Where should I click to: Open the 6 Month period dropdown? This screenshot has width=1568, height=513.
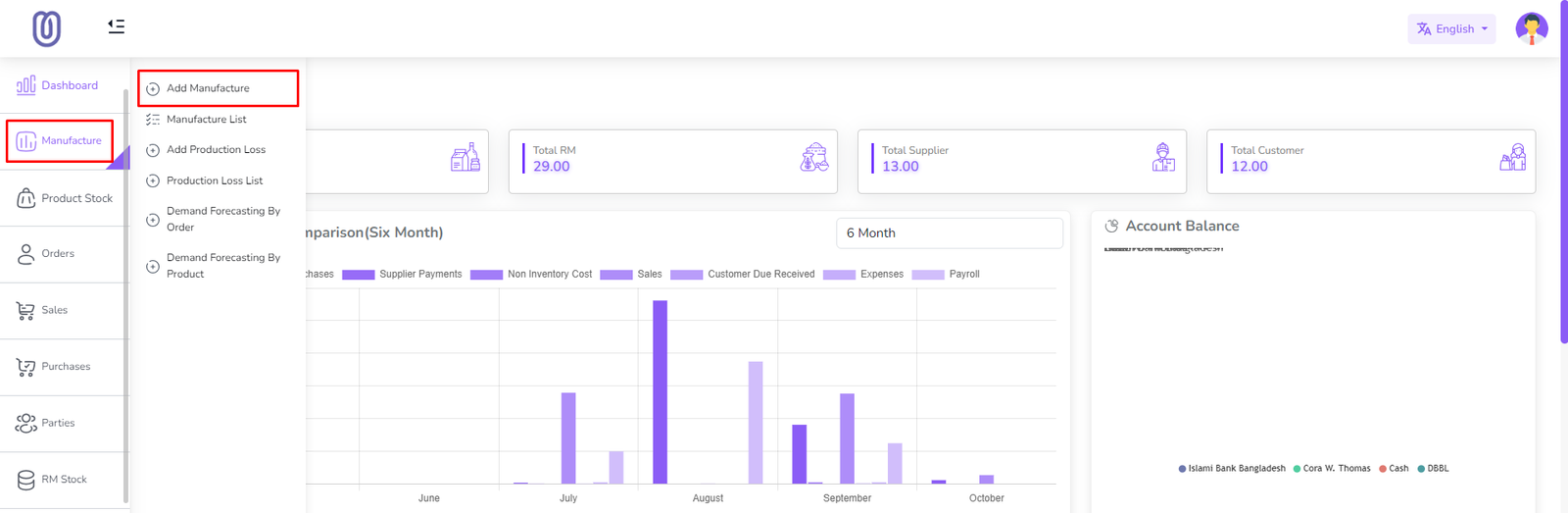coord(949,233)
